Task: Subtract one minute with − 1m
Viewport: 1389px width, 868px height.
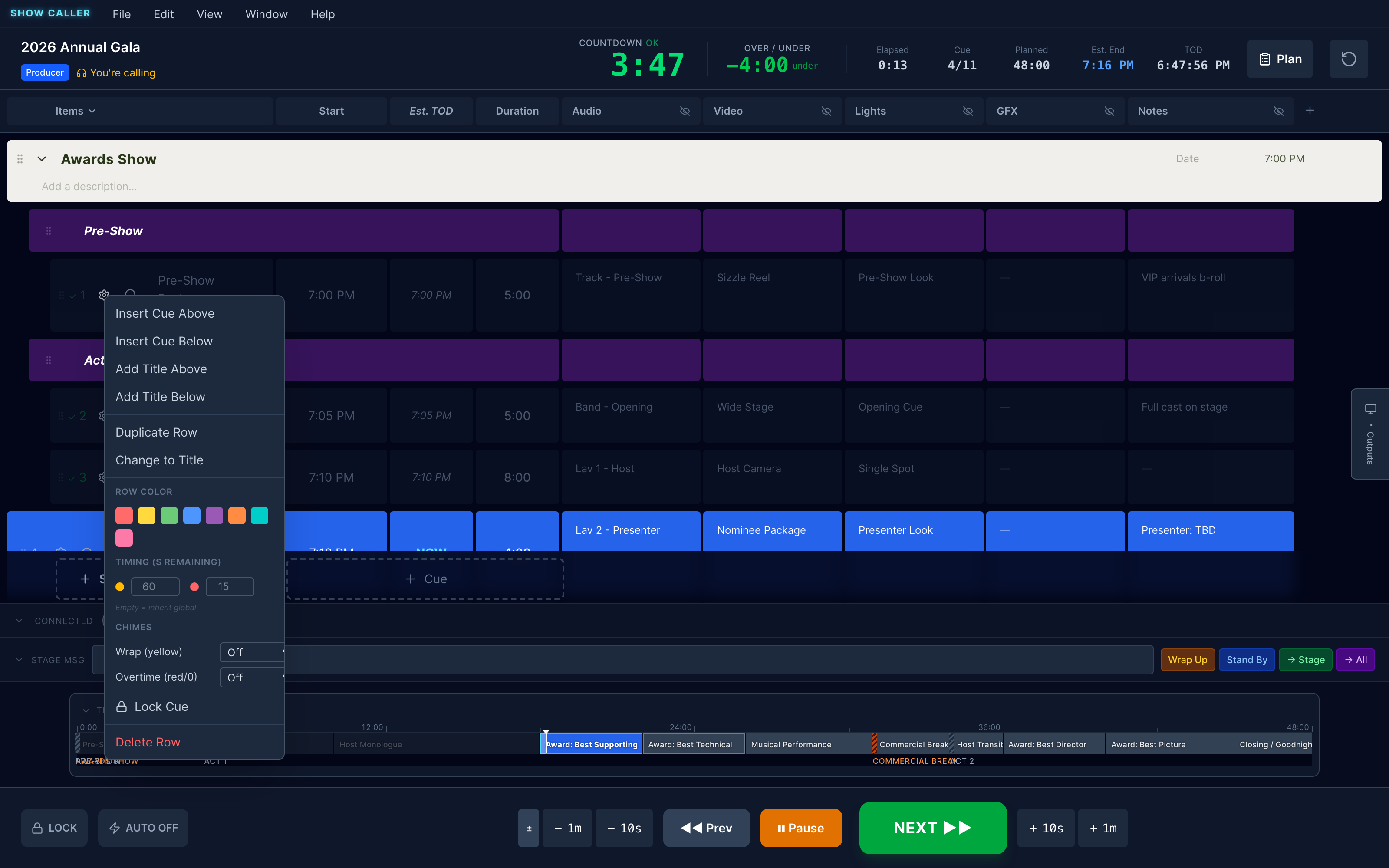Action: [567, 829]
